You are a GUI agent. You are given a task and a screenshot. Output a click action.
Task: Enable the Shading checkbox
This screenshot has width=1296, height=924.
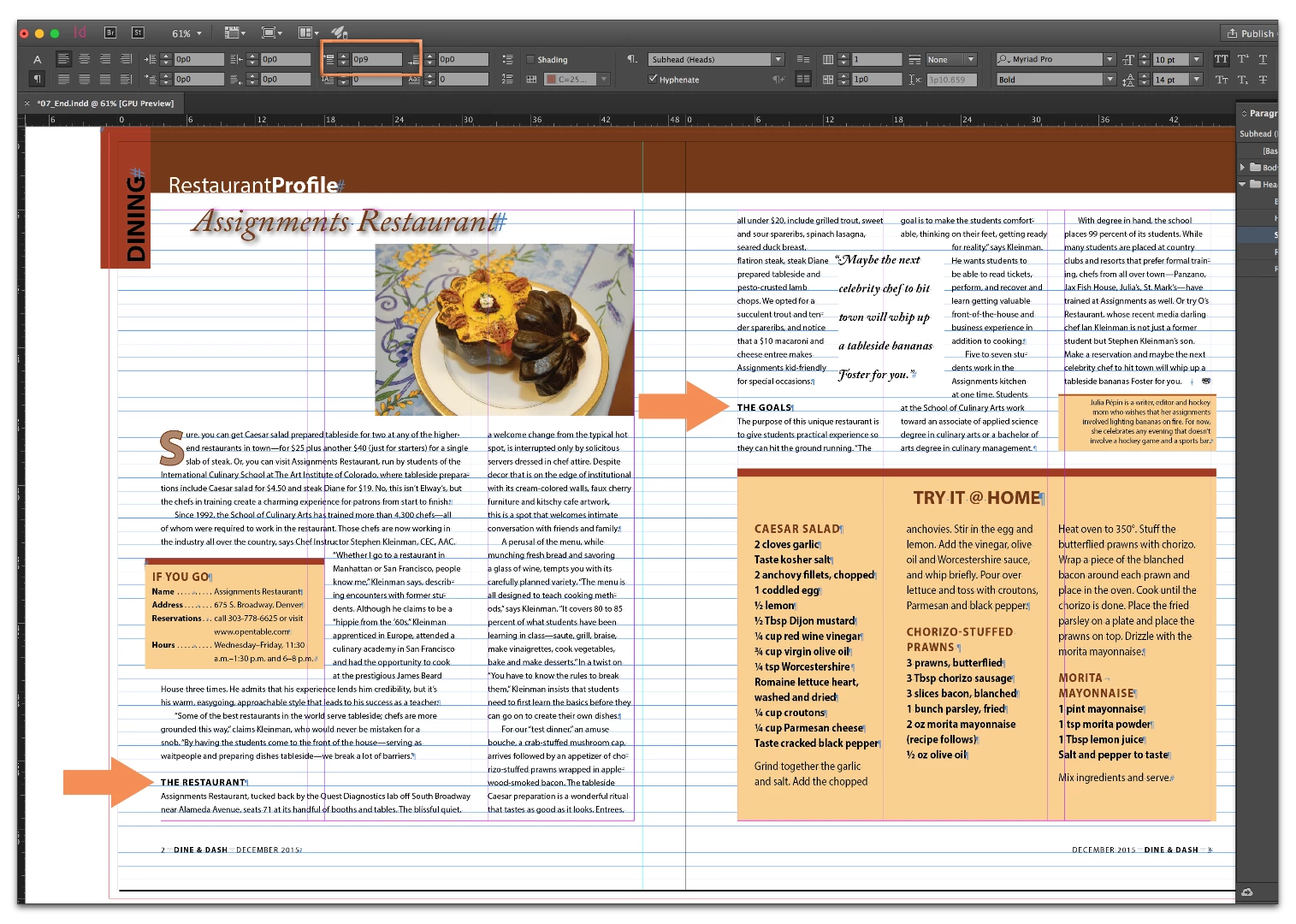(x=530, y=59)
